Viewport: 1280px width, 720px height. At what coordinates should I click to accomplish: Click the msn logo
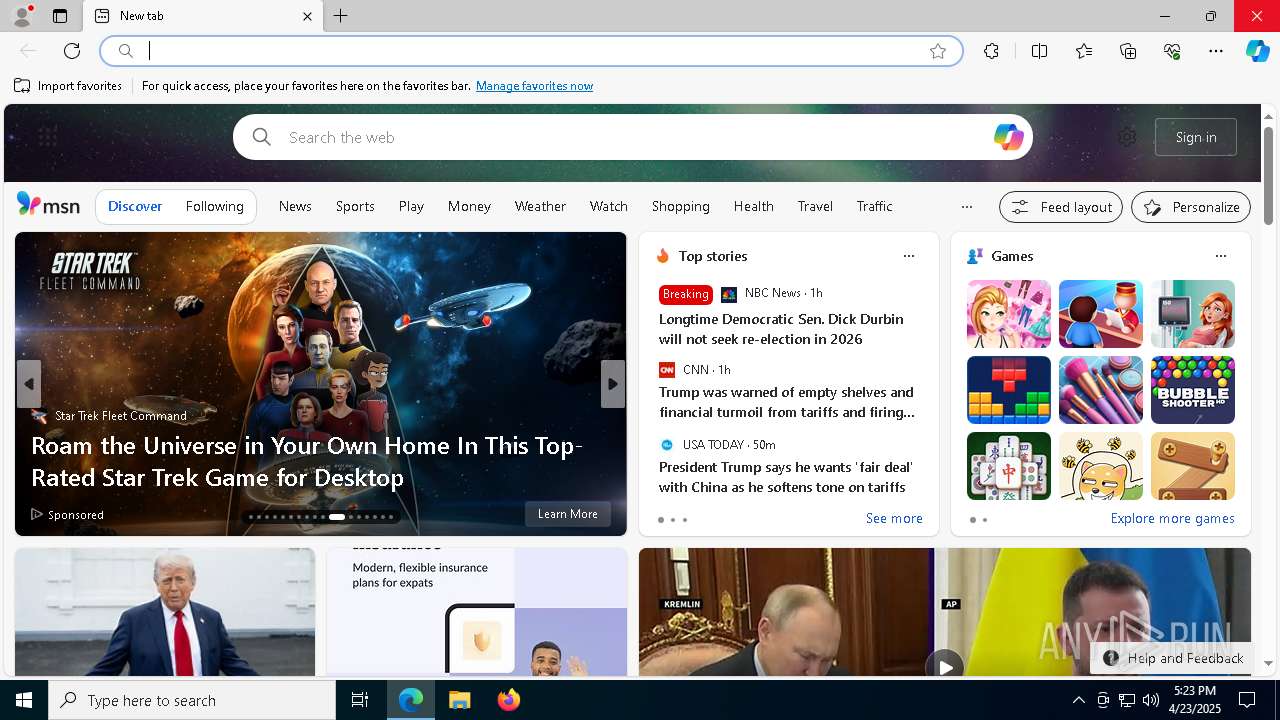pos(48,205)
